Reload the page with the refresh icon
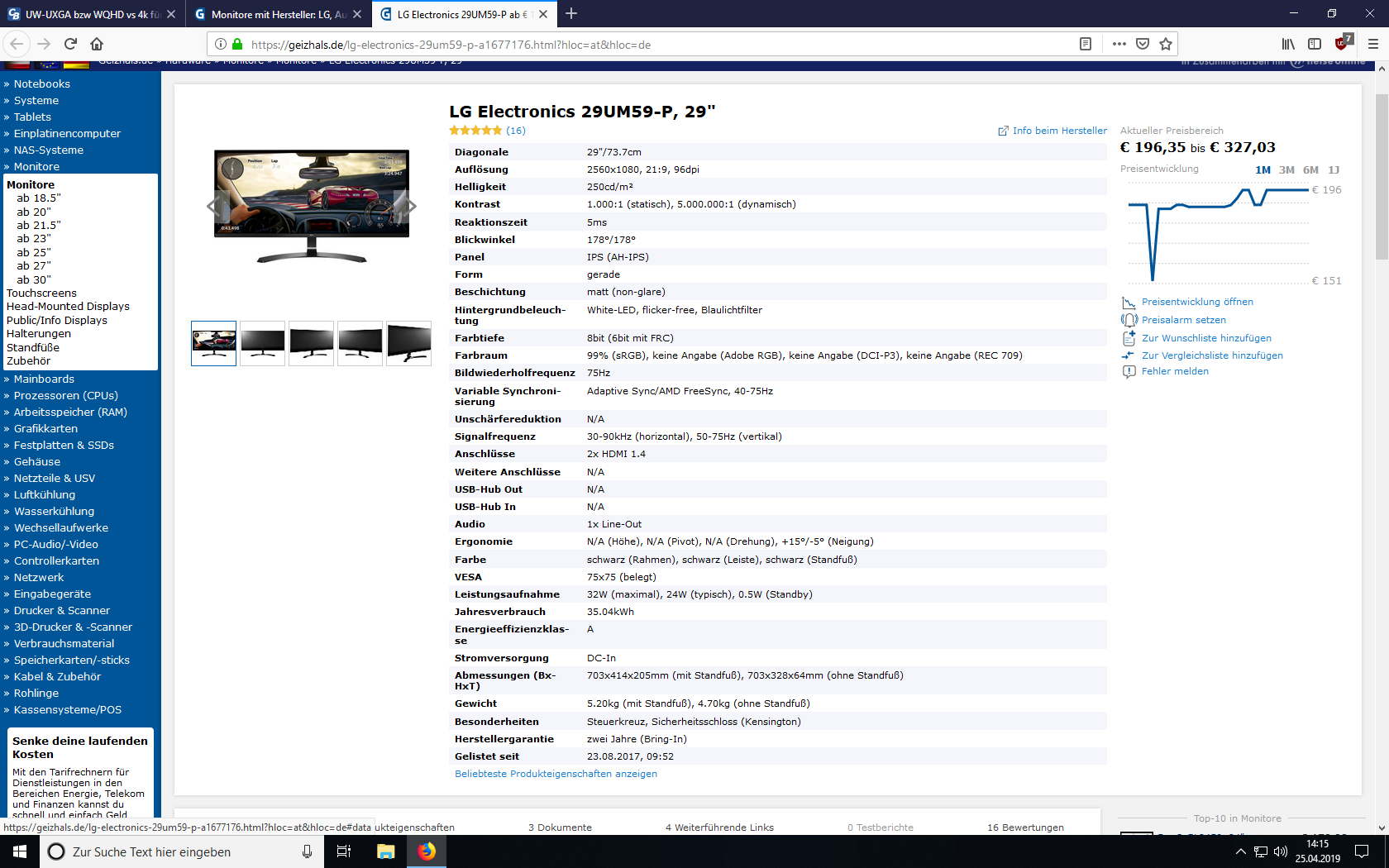The image size is (1389, 868). 70,44
